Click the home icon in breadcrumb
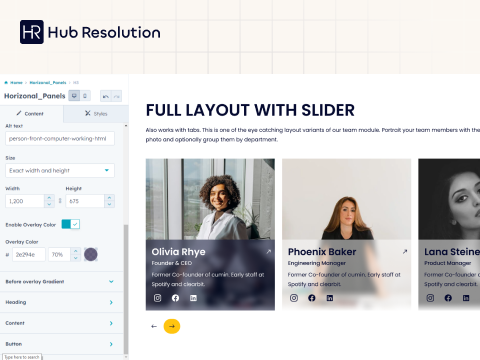This screenshot has height=360, width=480. point(6,83)
